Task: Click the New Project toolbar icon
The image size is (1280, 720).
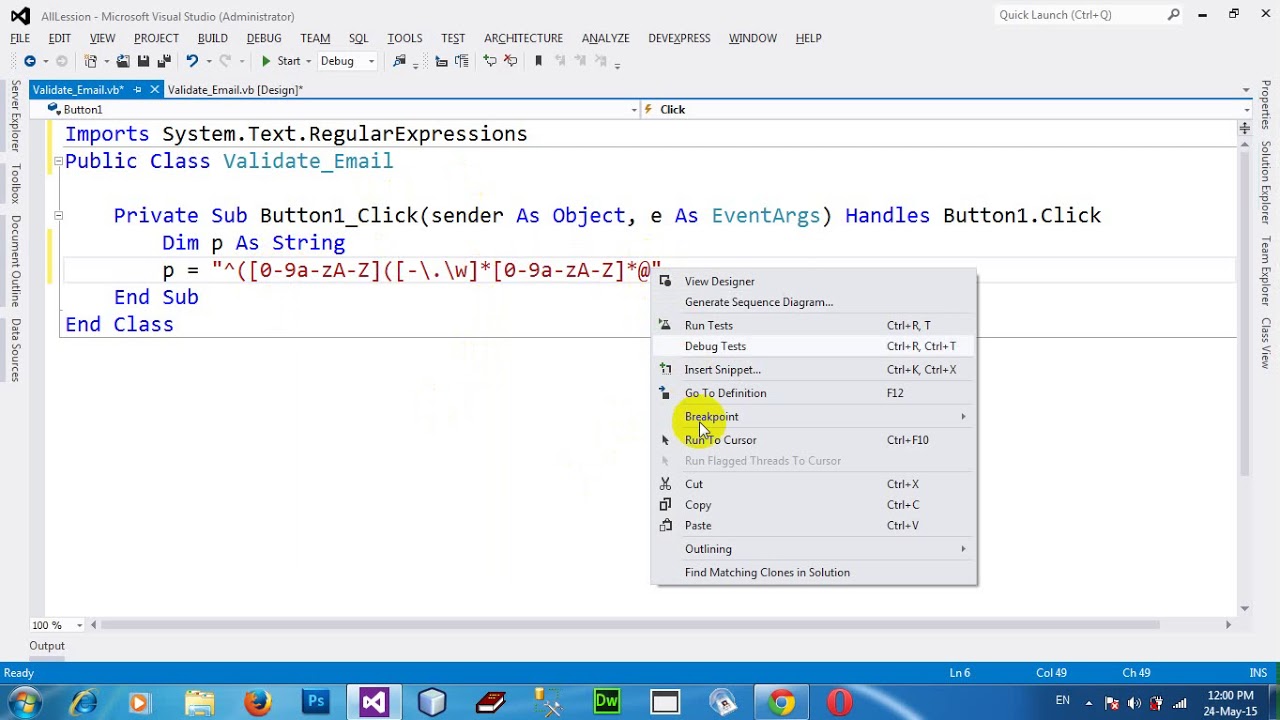Action: click(91, 61)
